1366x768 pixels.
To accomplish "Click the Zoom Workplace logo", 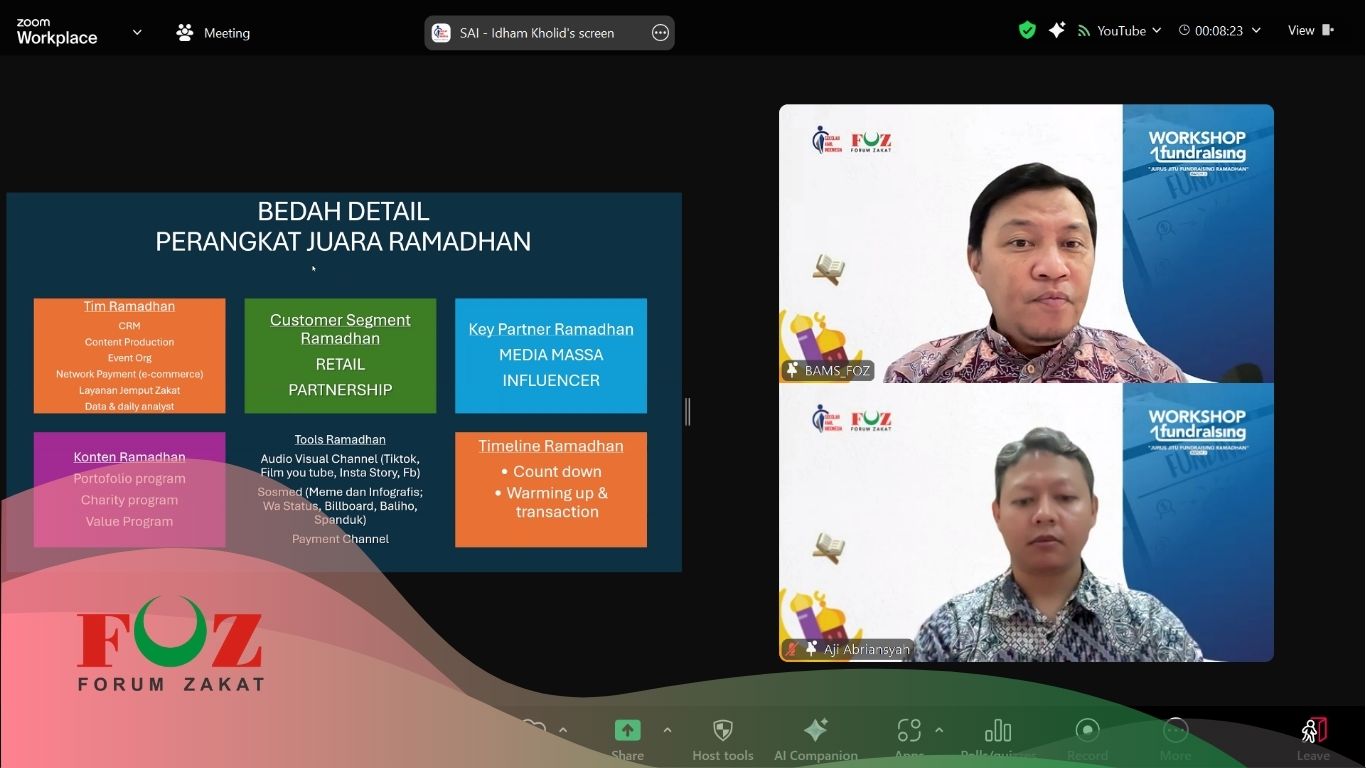I will (x=57, y=32).
